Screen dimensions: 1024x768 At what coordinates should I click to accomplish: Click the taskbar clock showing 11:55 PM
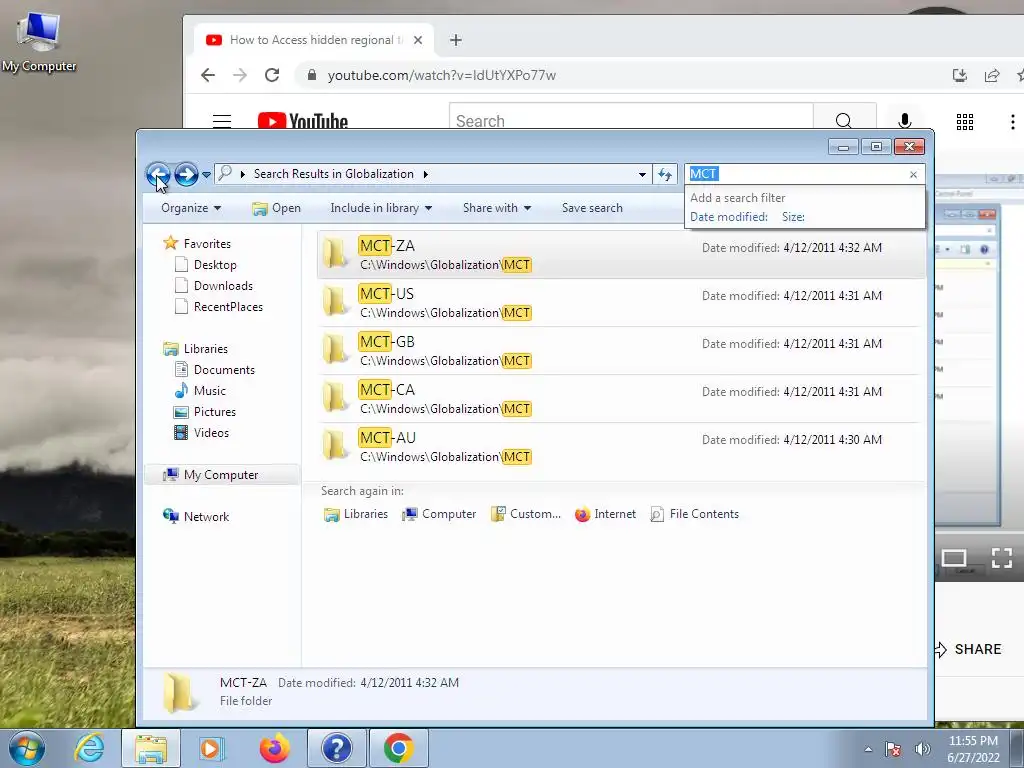[x=973, y=749]
